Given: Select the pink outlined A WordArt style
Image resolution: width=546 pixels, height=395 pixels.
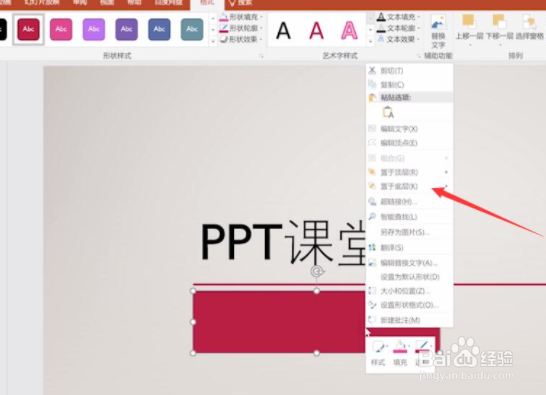Looking at the screenshot, I should (x=349, y=31).
